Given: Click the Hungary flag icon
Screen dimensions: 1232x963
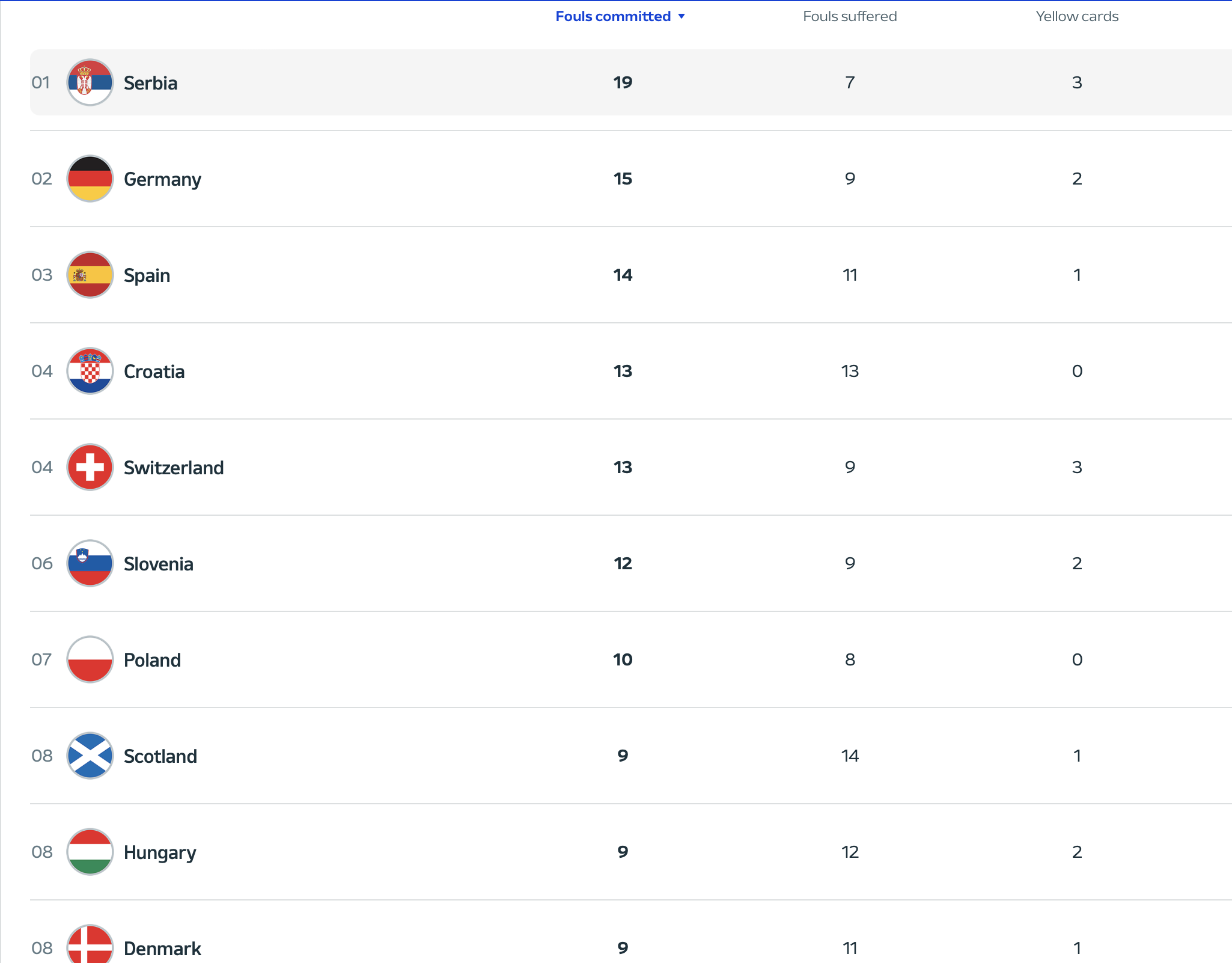Looking at the screenshot, I should (90, 852).
